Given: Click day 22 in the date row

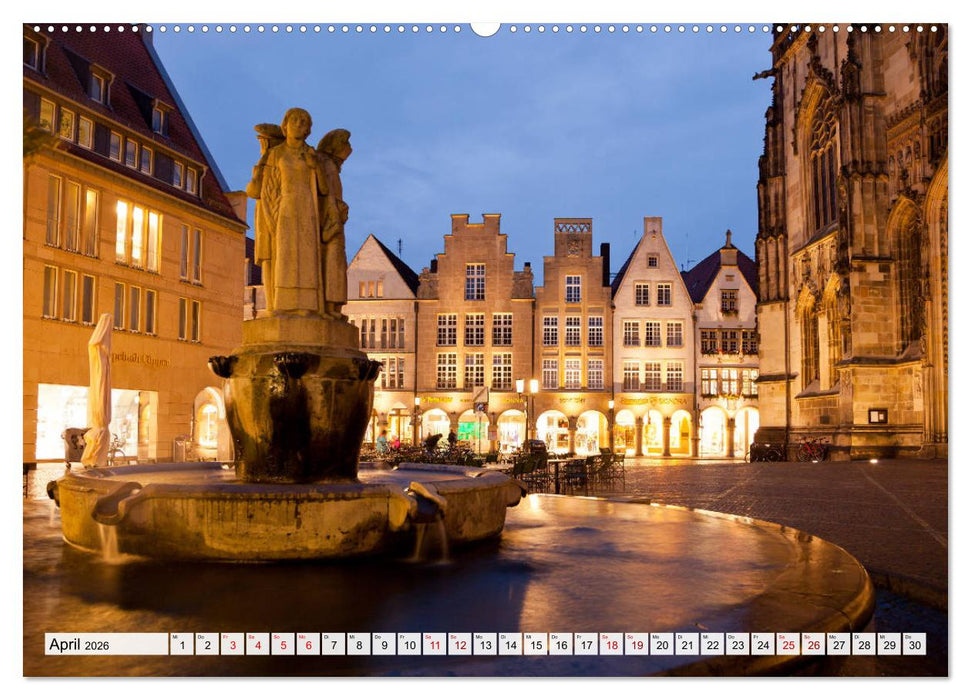Looking at the screenshot, I should point(711,644).
